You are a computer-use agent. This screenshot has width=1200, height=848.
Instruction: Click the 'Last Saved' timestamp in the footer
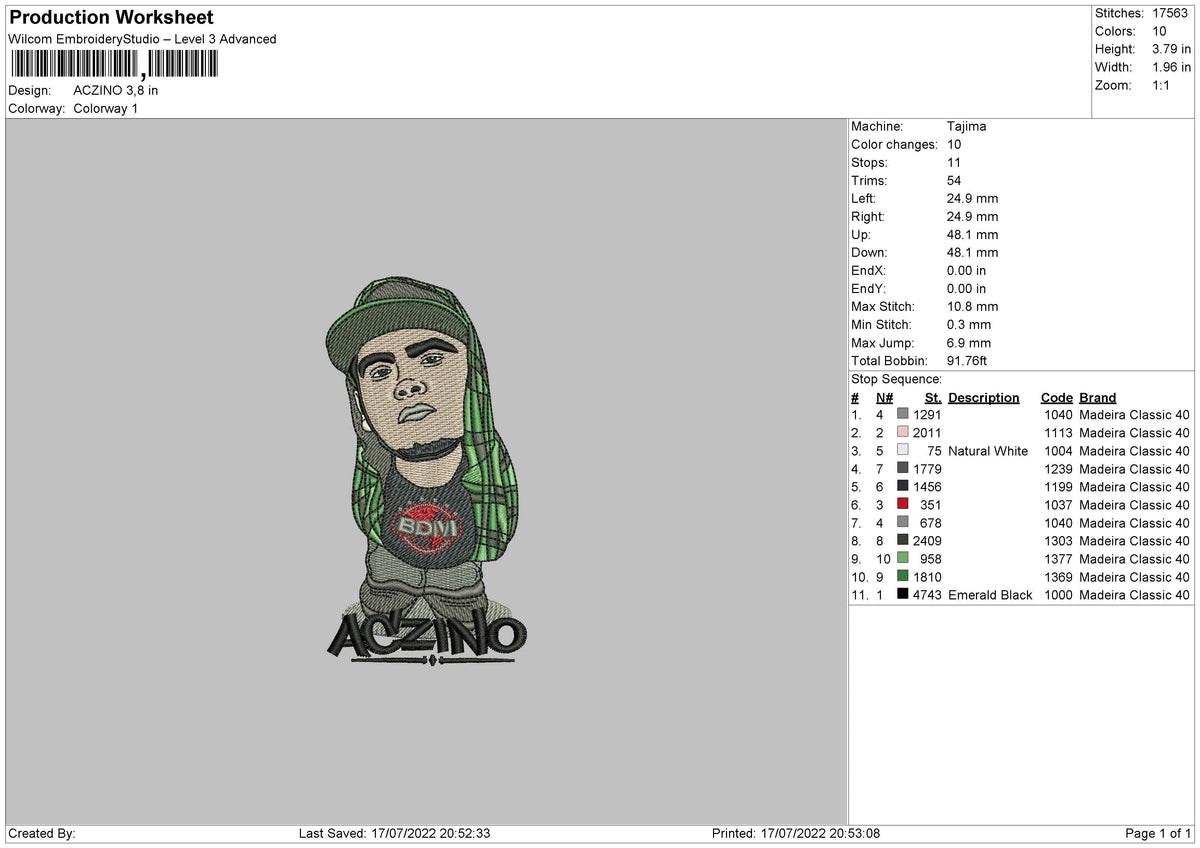click(394, 833)
